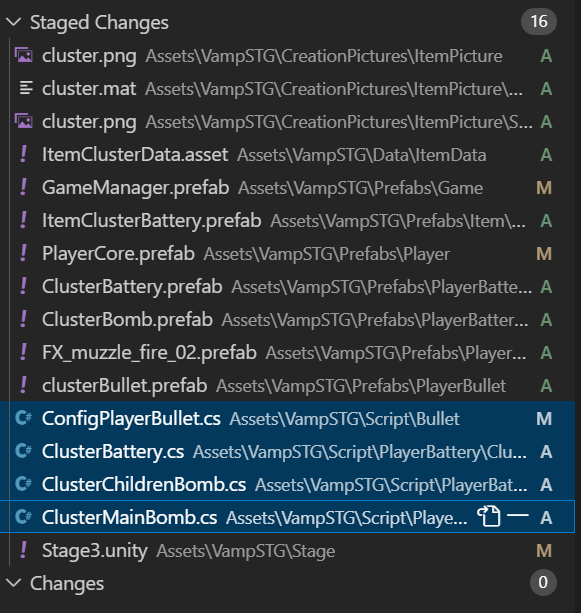The height and width of the screenshot is (613, 581).
Task: Open ClusterBattery.prefab staged change
Action: point(287,287)
